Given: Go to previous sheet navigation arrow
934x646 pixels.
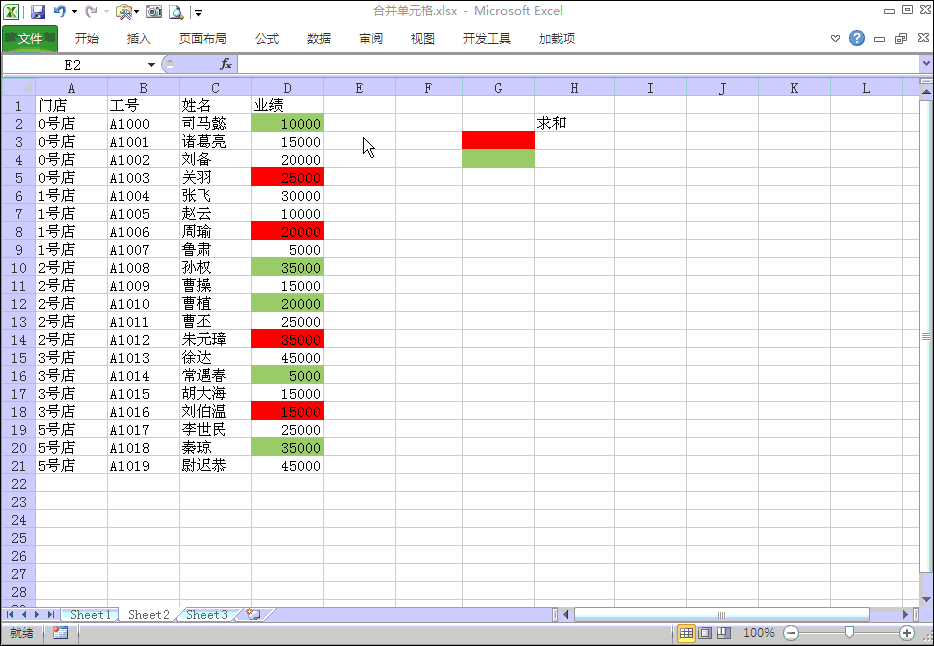Looking at the screenshot, I should [x=24, y=614].
